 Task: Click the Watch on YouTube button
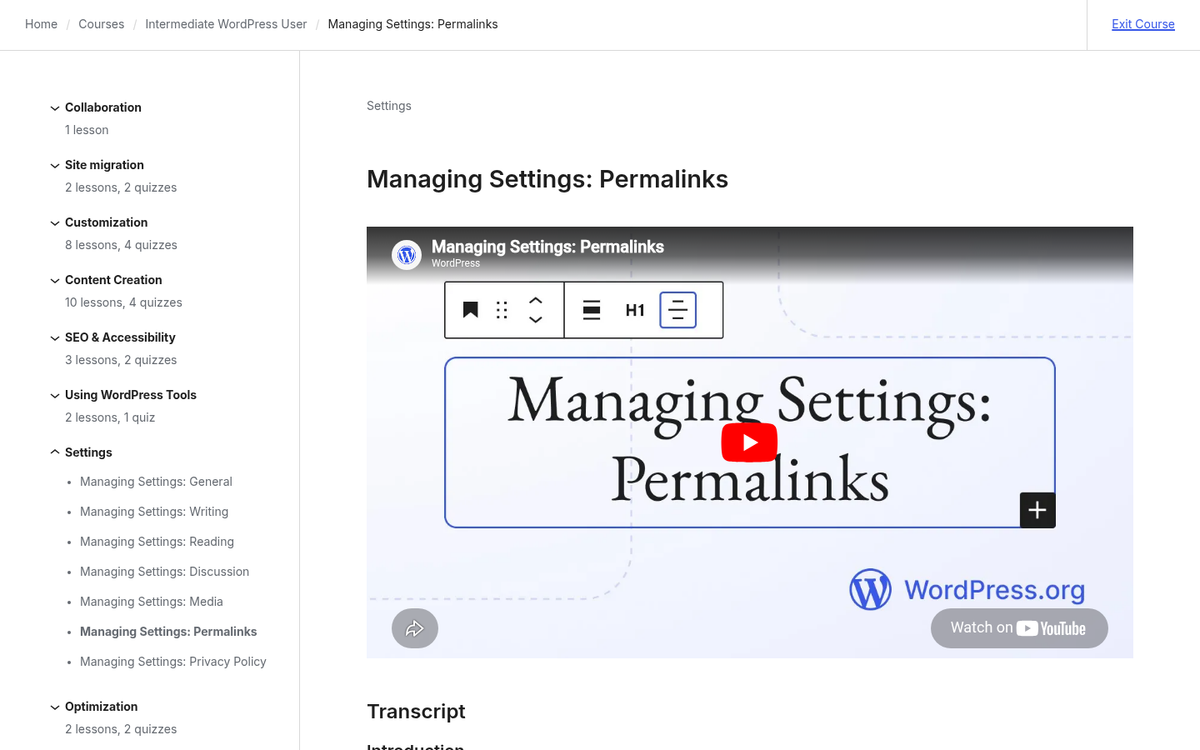pyautogui.click(x=1019, y=628)
